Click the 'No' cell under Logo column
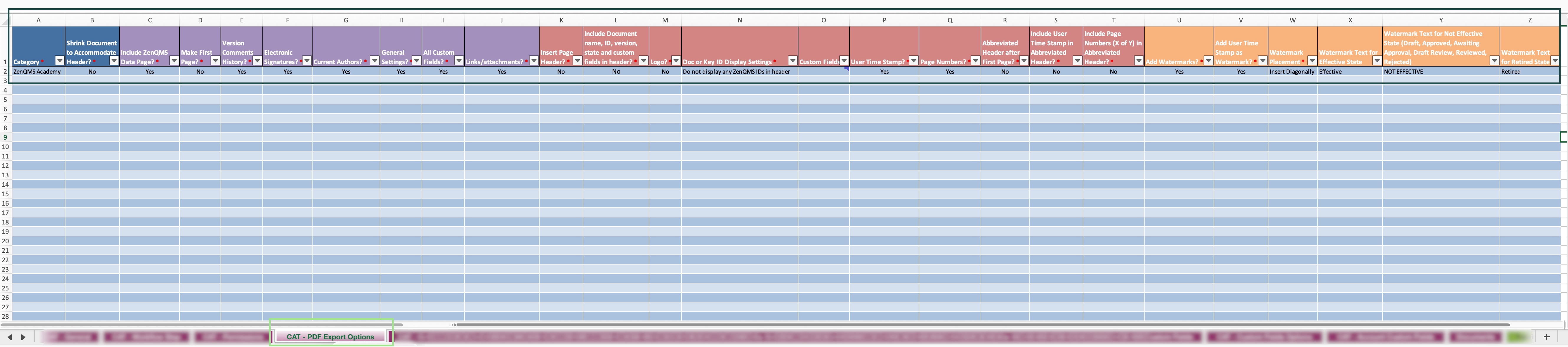This screenshot has width=1568, height=347. click(665, 72)
